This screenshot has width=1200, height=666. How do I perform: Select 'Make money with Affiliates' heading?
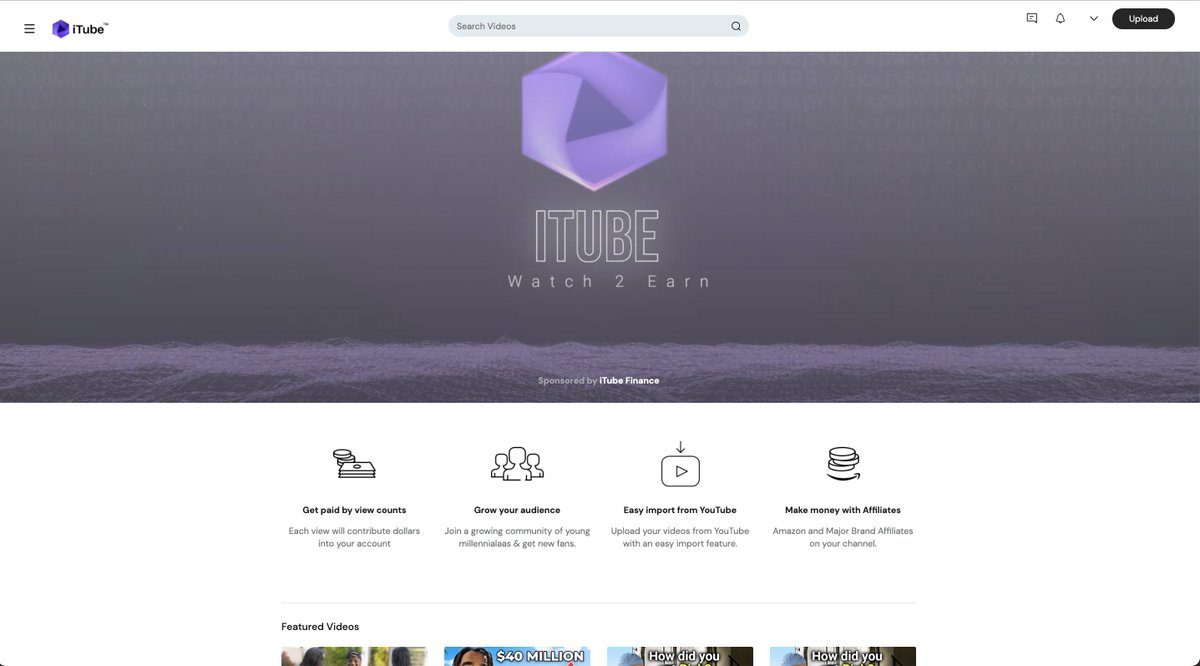843,510
